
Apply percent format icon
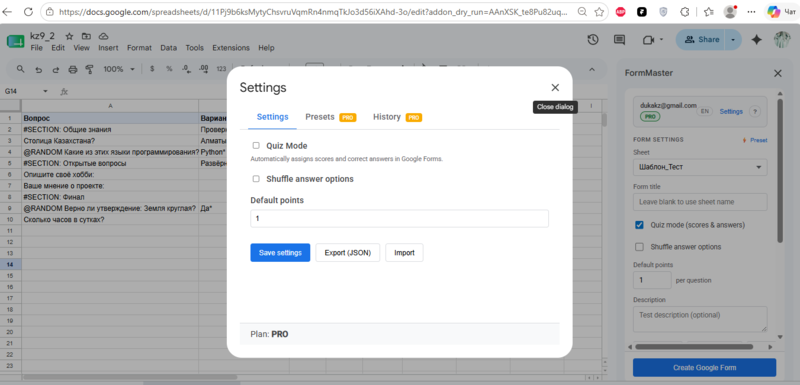[x=169, y=69]
